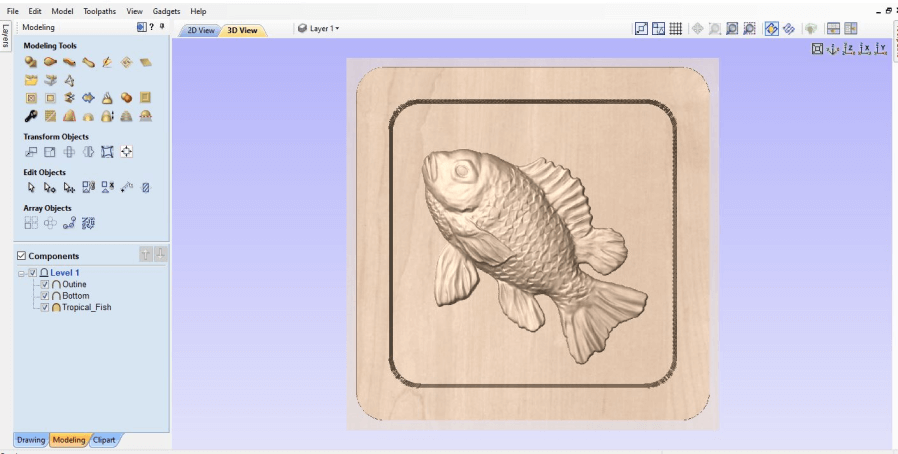
Task: Click the flat plane modeling tool icon
Action: point(145,62)
